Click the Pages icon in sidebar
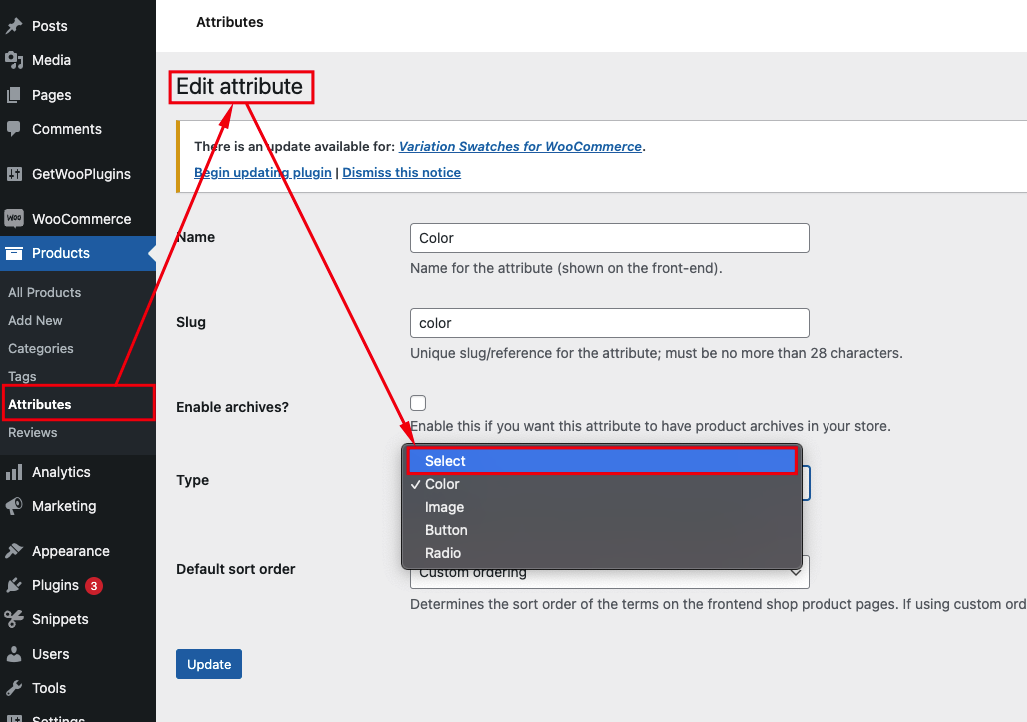The image size is (1027, 722). [x=14, y=95]
